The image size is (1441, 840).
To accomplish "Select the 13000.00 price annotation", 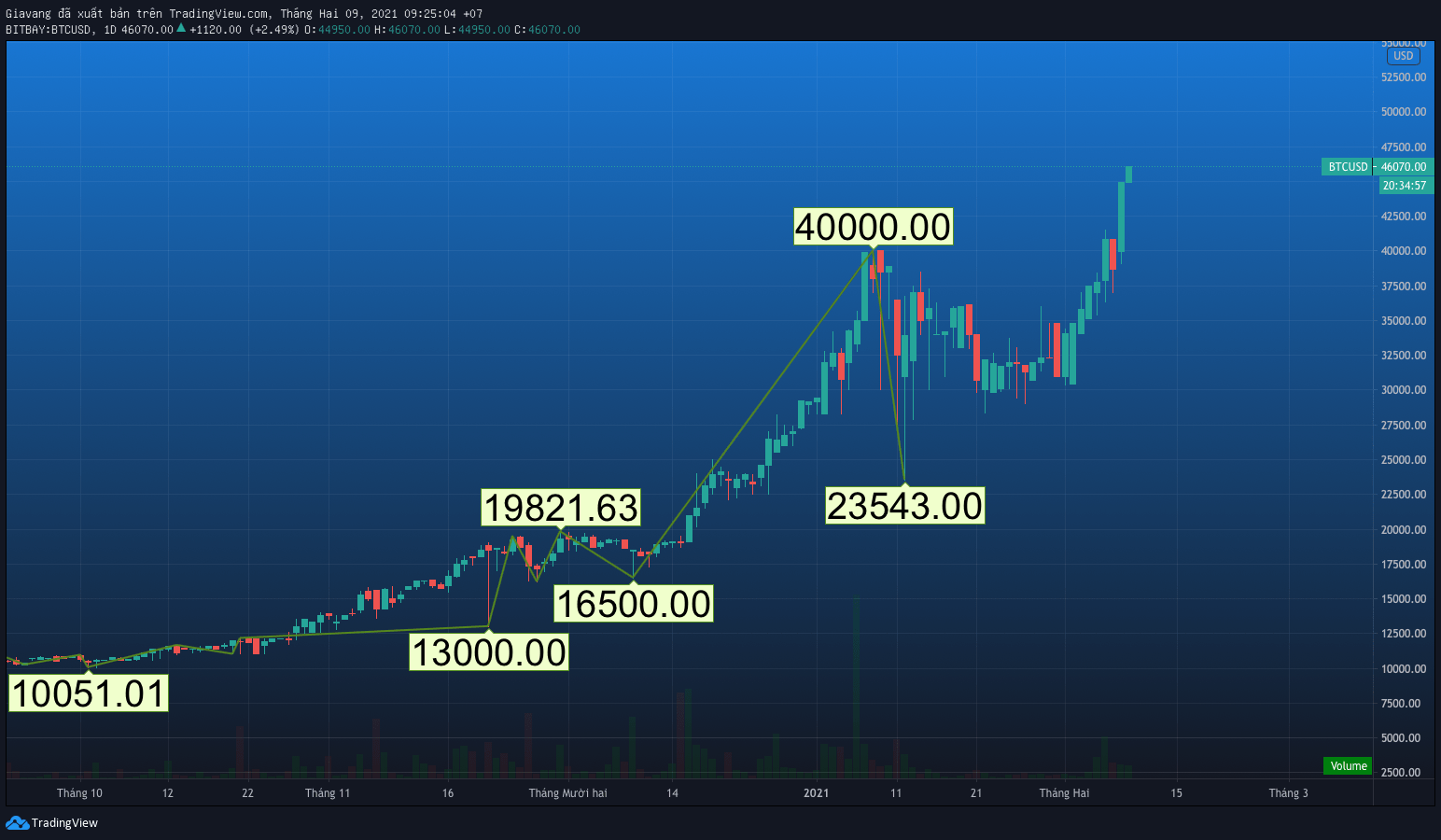I will pos(489,652).
